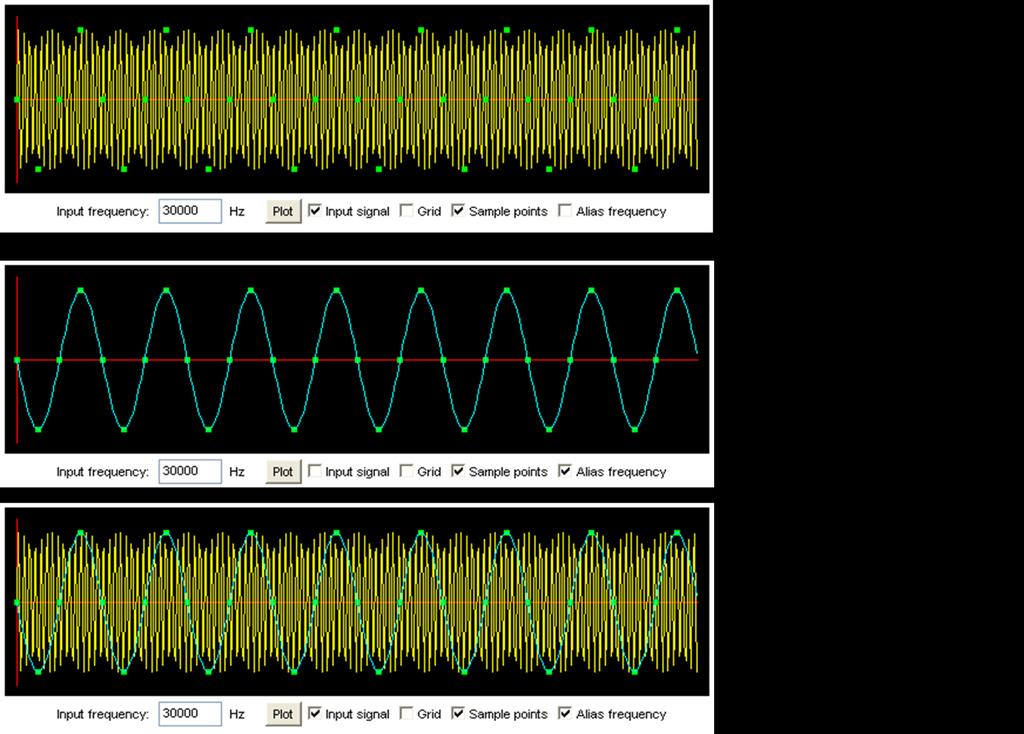This screenshot has width=1024, height=734.
Task: Enable Grid checkbox in top panel
Action: click(x=406, y=210)
